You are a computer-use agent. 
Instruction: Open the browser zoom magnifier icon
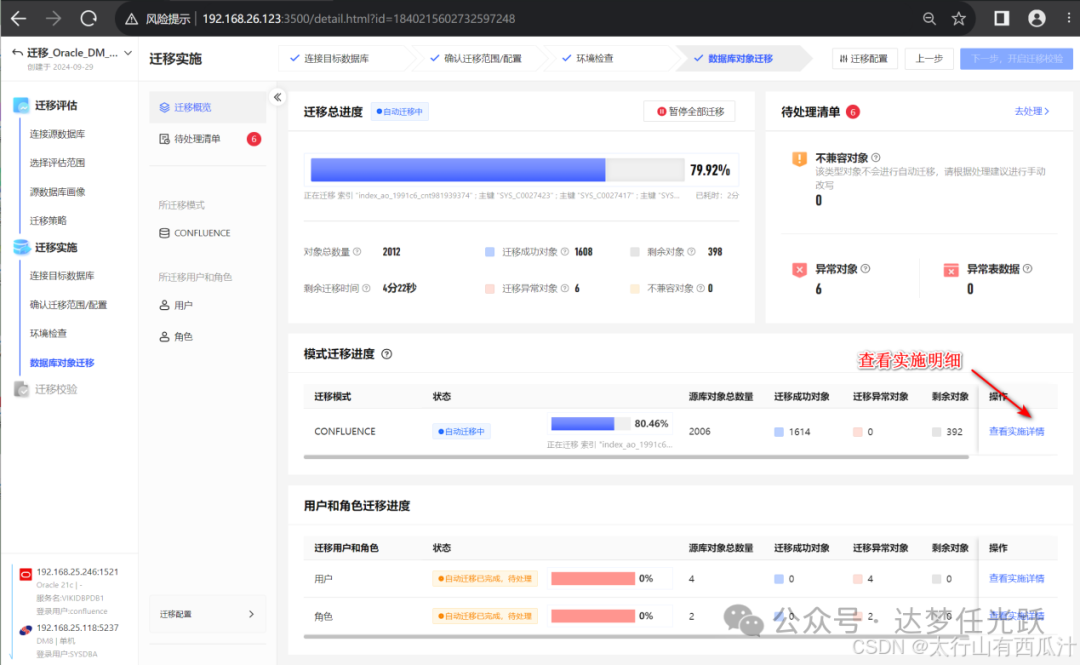click(x=929, y=19)
